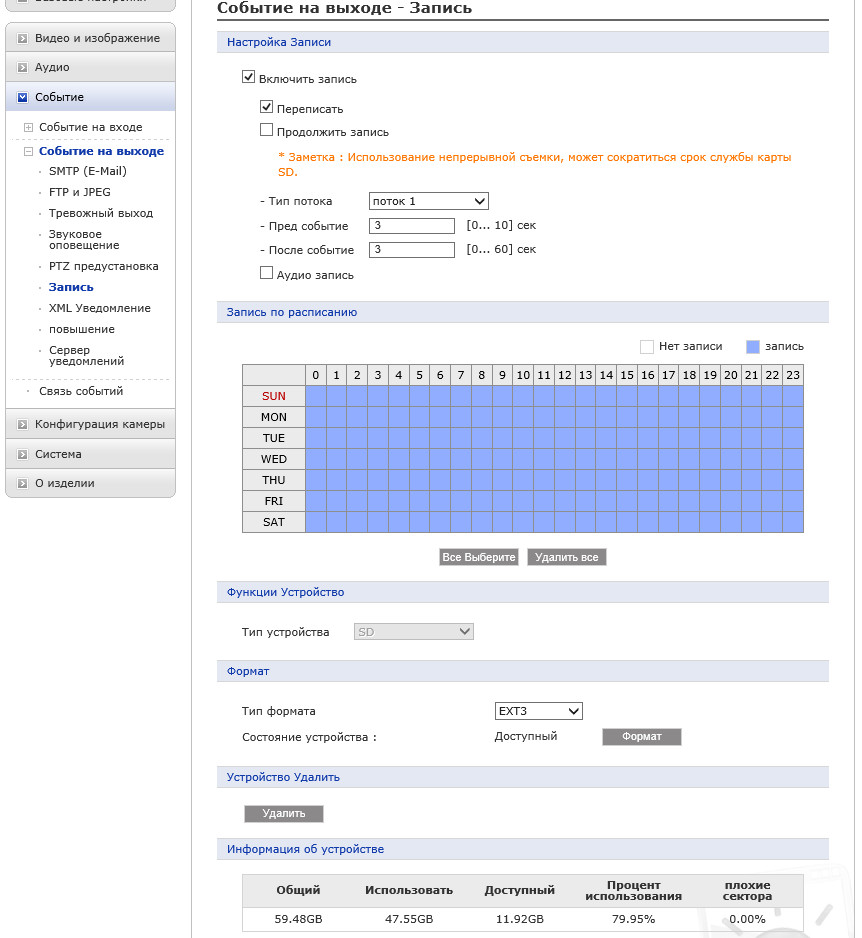This screenshot has height=938, width=862.
Task: Check the Продолжить запись checkbox
Action: click(x=266, y=130)
